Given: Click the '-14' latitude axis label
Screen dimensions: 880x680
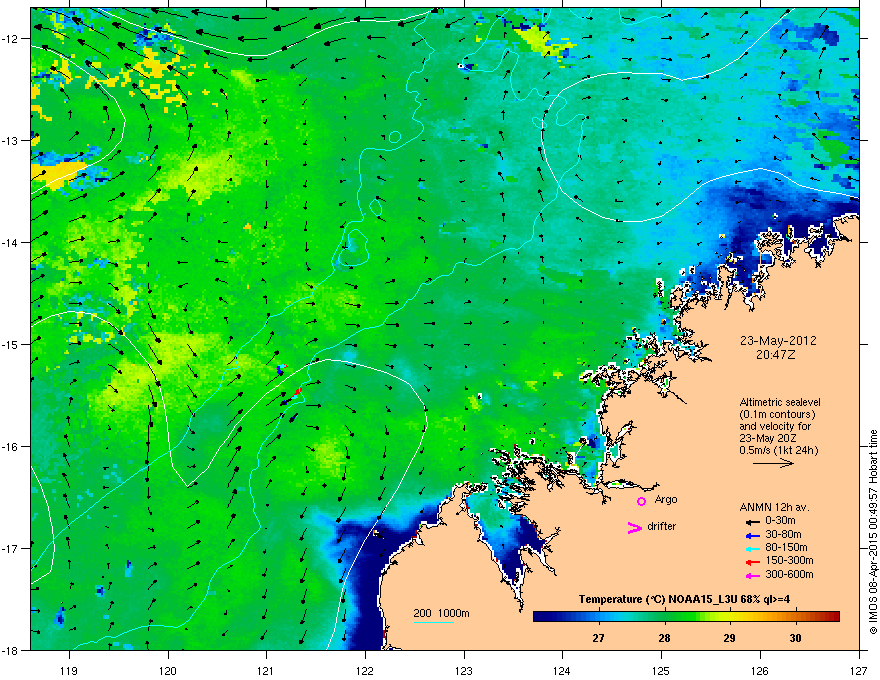Looking at the screenshot, I should 11,242.
